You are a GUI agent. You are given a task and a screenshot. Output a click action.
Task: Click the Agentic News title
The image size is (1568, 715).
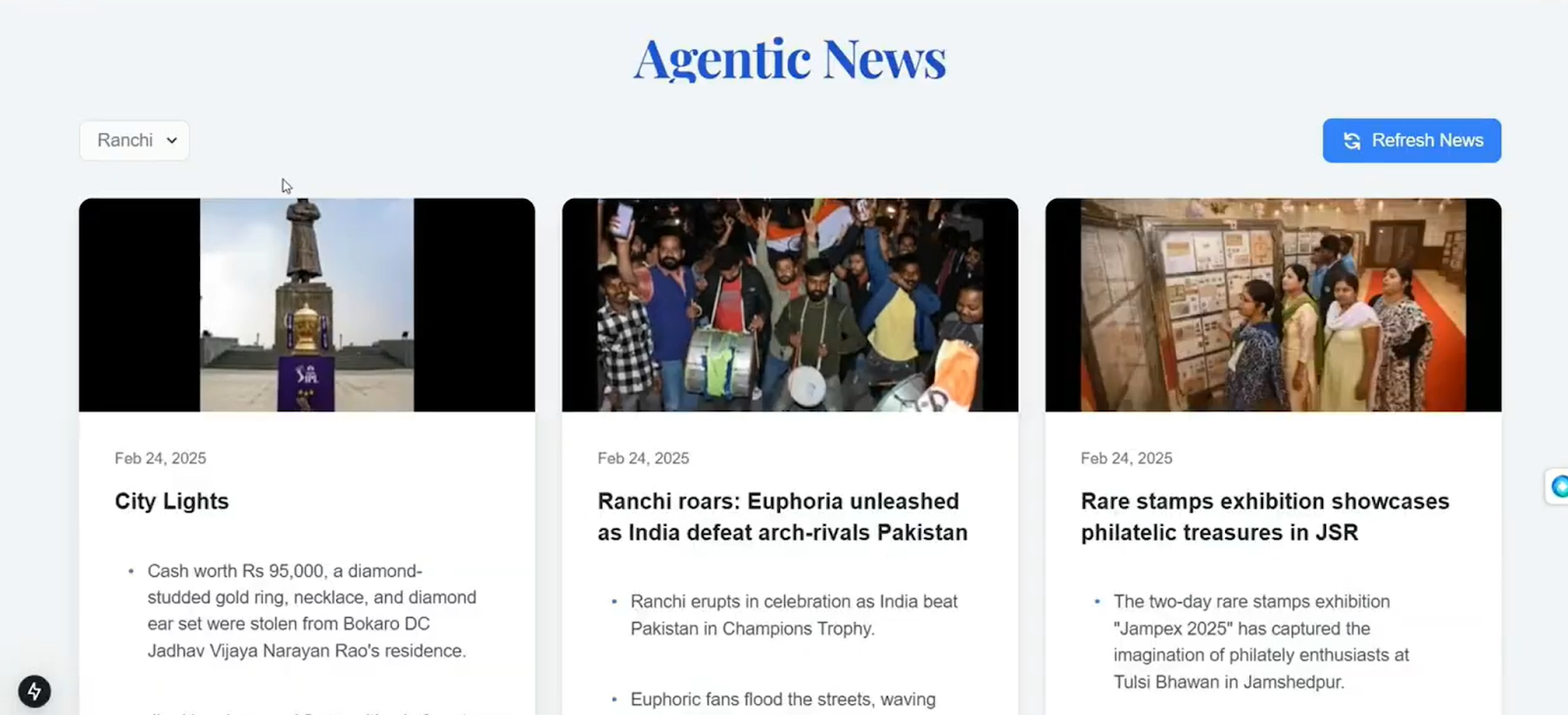(790, 58)
